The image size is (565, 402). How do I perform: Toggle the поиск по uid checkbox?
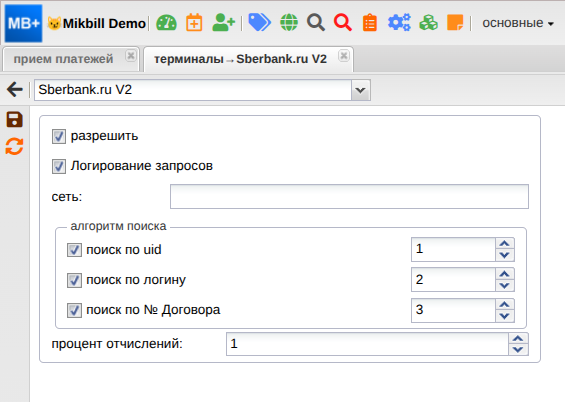click(74, 250)
